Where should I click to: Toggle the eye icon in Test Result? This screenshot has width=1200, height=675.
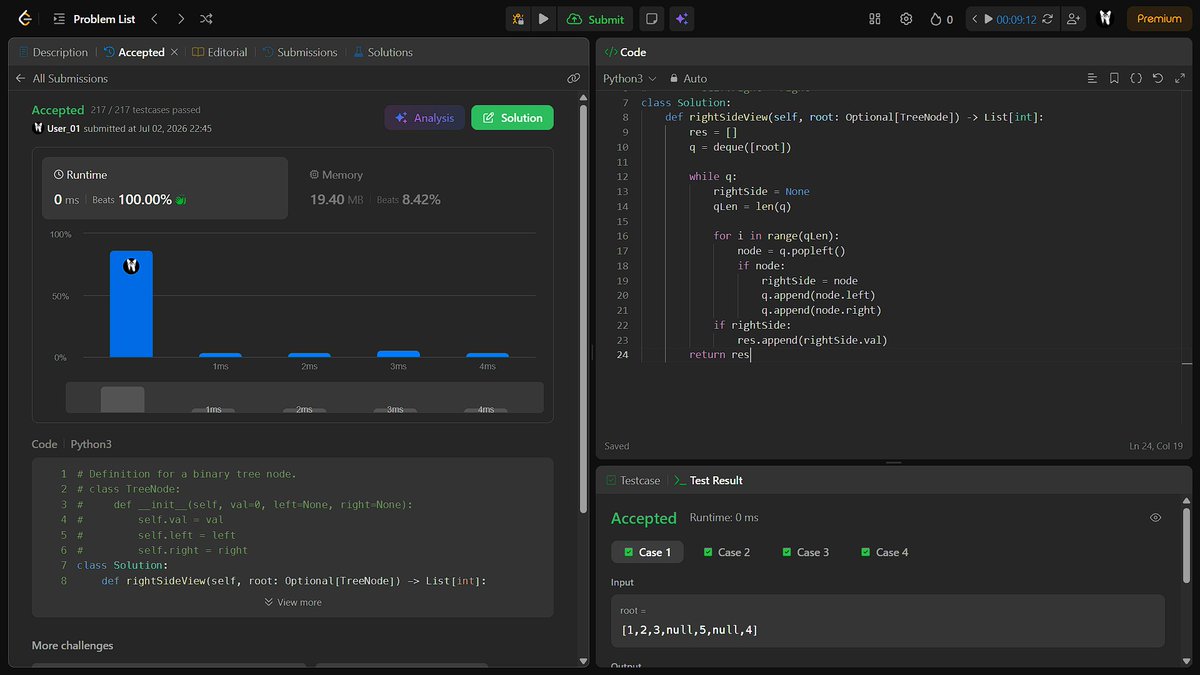click(x=1156, y=518)
